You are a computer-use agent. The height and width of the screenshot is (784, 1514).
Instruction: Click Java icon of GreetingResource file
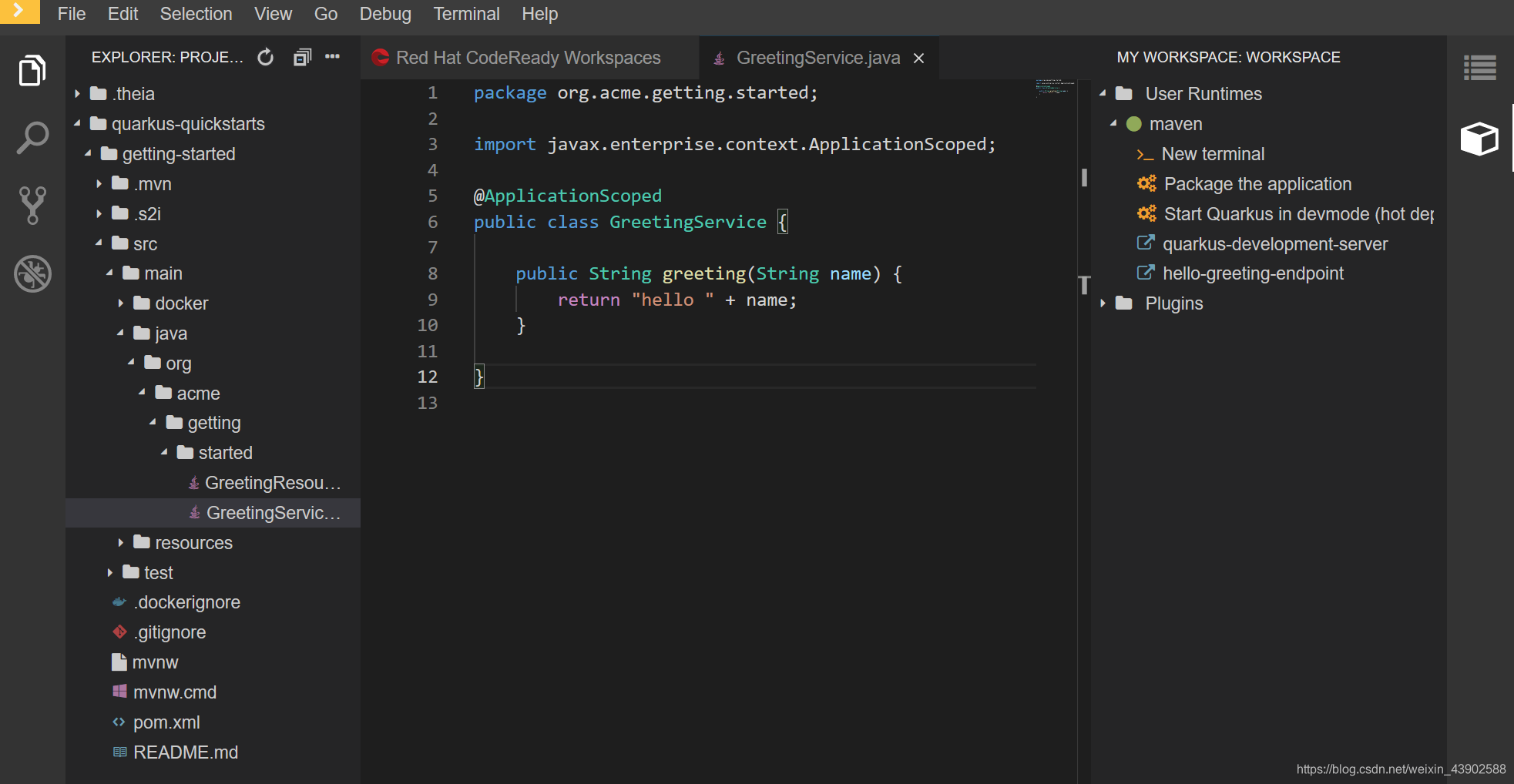coord(194,483)
